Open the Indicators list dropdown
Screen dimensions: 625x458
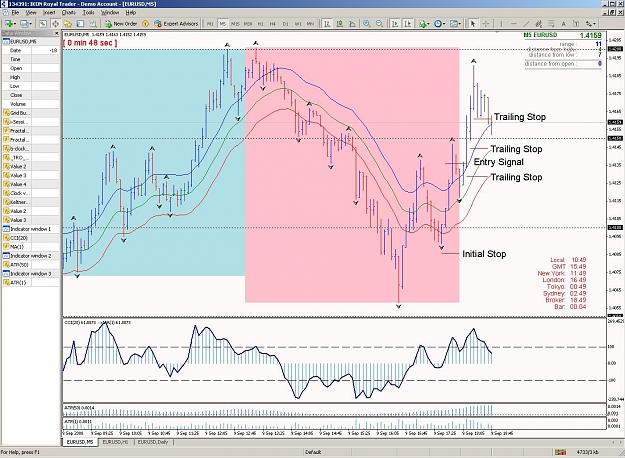click(x=424, y=24)
